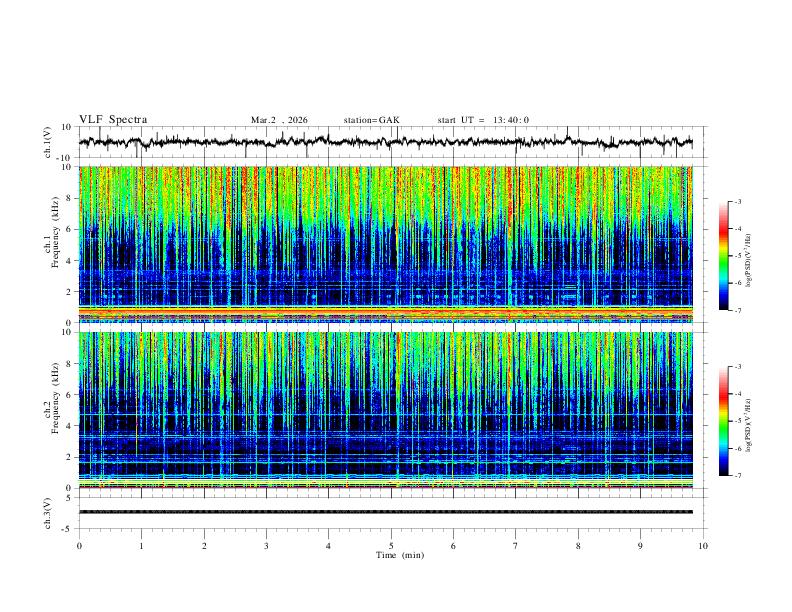Click the ch.1(V) waveform trace panel
This screenshot has height=612, width=792.
click(392, 142)
